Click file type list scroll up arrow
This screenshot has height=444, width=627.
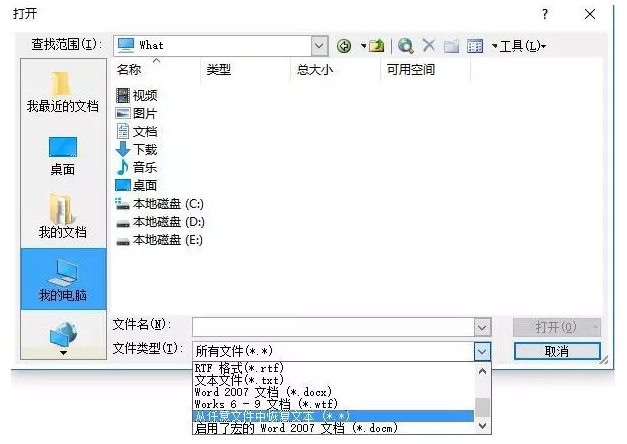(x=482, y=371)
